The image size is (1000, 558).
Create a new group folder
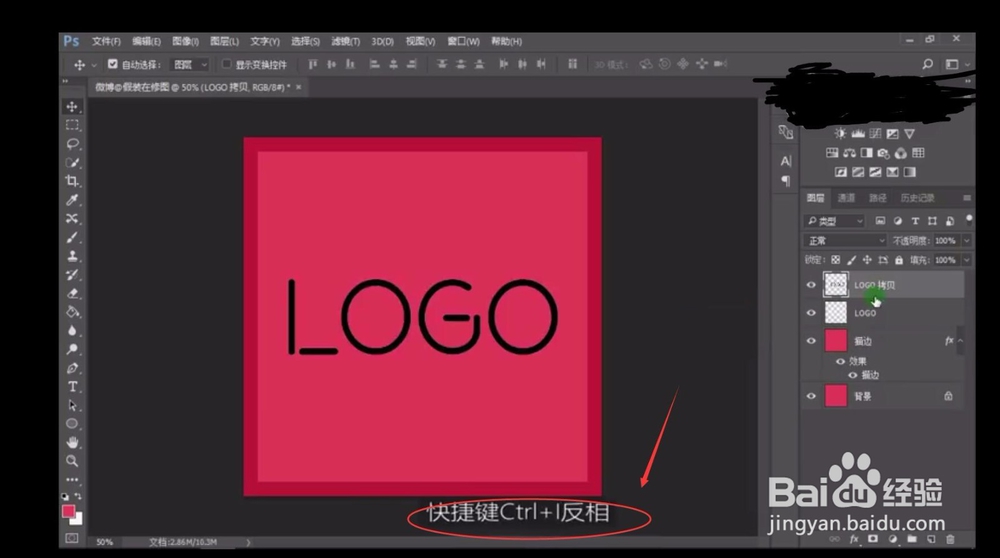912,540
